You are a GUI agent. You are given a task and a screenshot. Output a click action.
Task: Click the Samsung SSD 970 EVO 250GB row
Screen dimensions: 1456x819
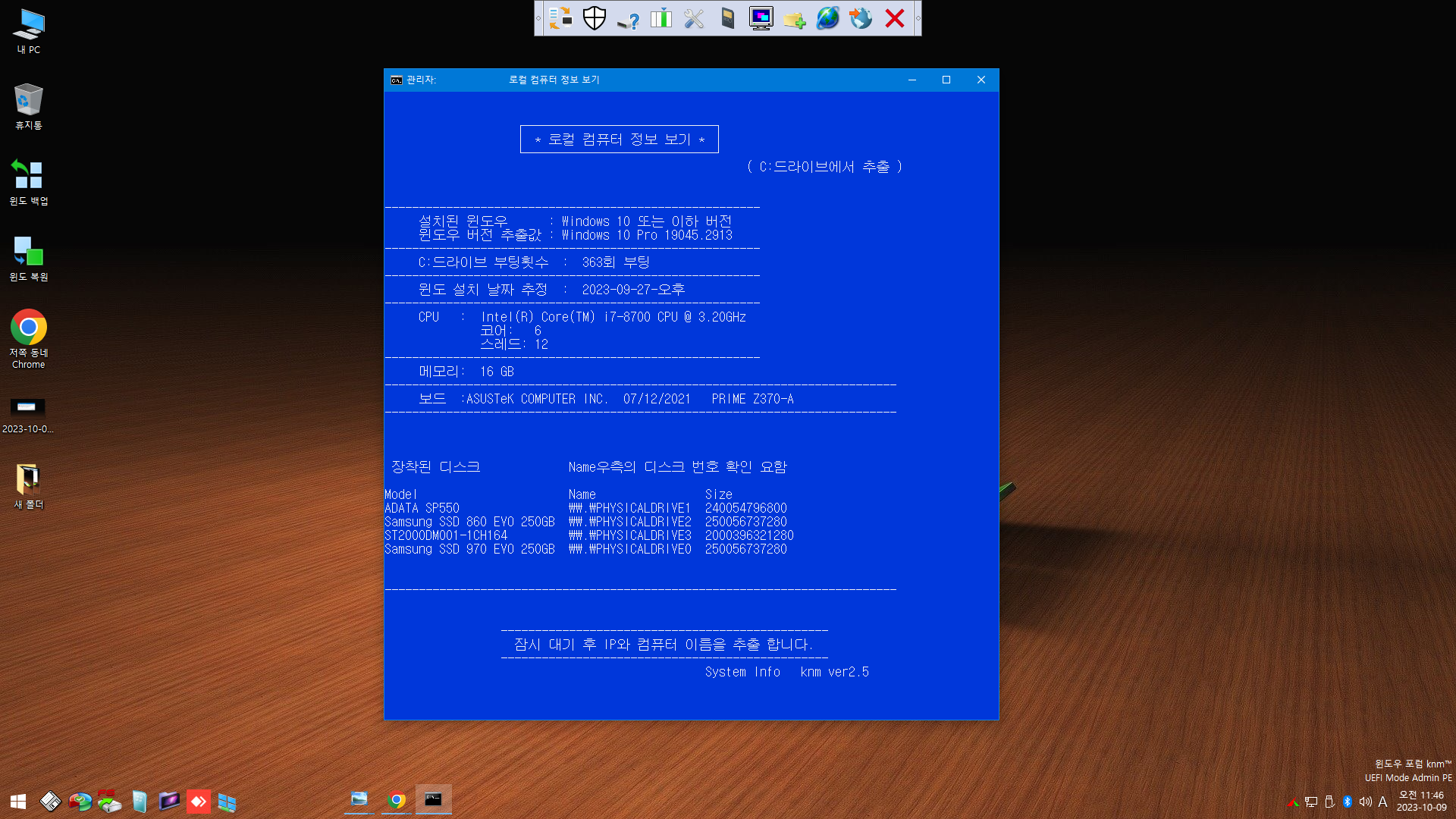click(585, 549)
